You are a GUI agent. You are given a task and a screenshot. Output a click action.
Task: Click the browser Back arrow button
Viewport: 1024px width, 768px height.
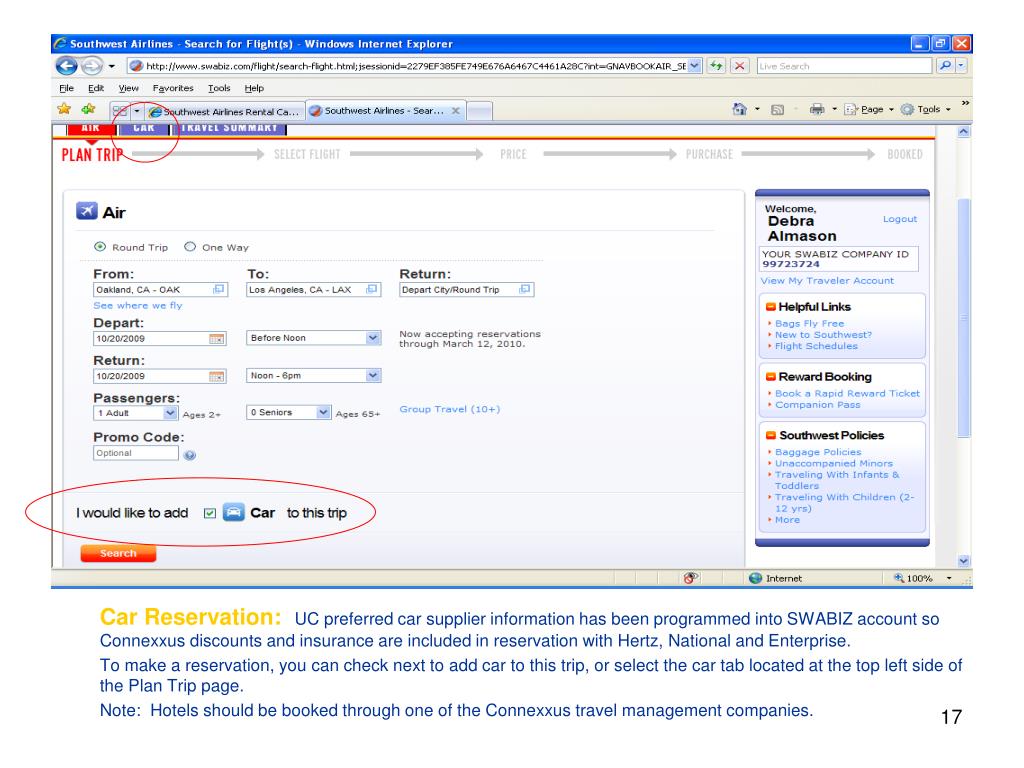66,66
